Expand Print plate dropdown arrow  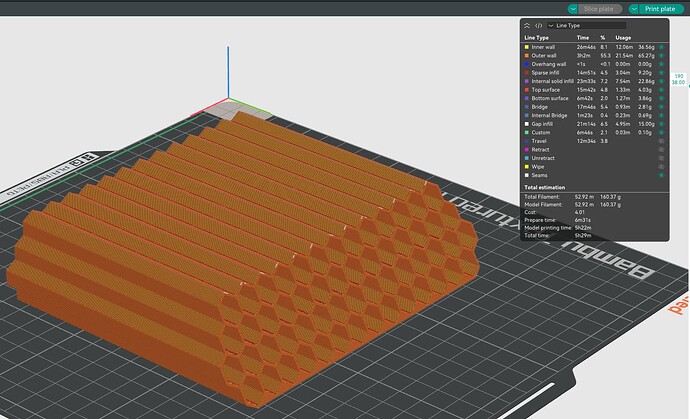click(634, 9)
